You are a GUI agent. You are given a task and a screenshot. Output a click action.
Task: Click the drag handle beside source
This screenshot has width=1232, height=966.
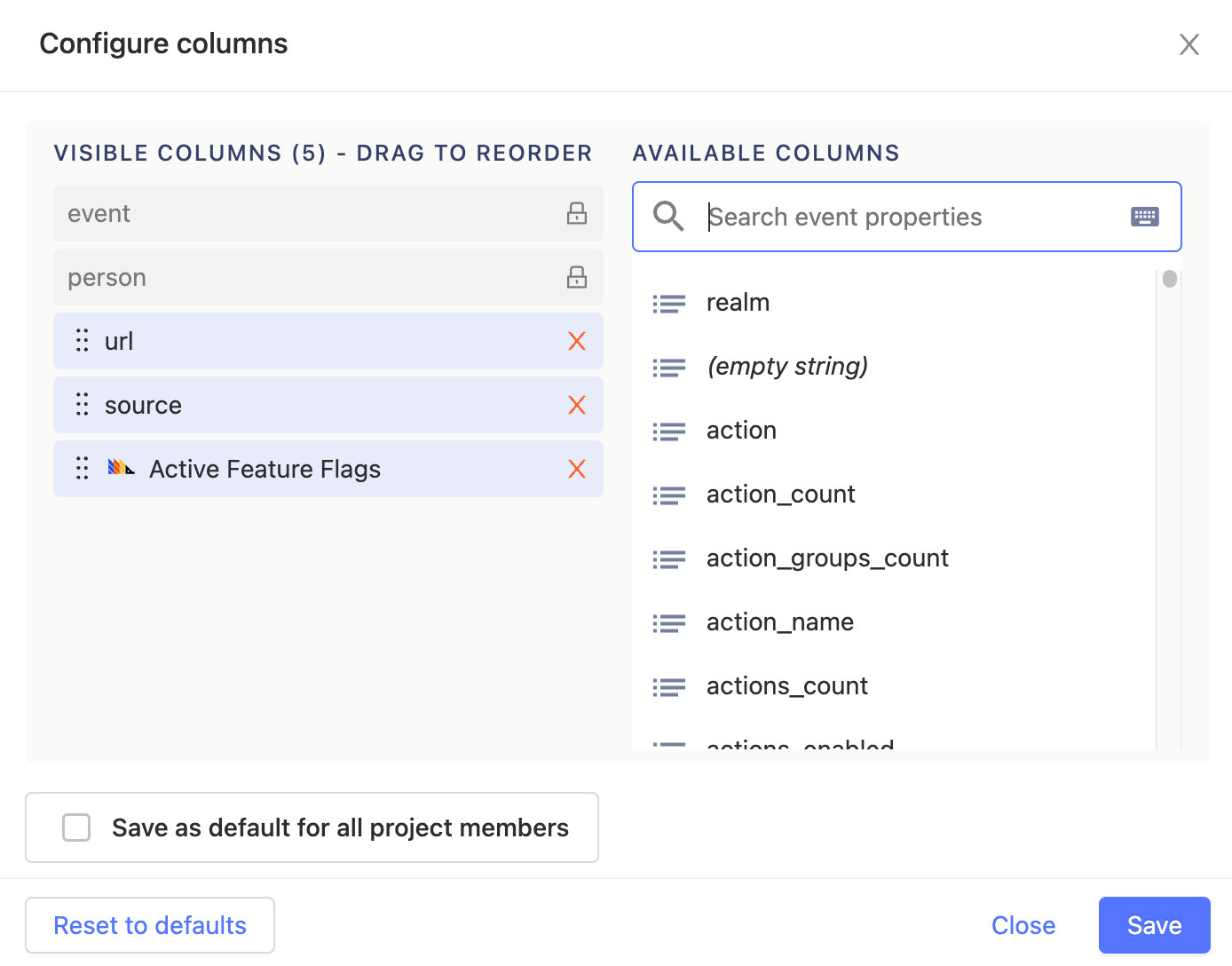tap(82, 405)
